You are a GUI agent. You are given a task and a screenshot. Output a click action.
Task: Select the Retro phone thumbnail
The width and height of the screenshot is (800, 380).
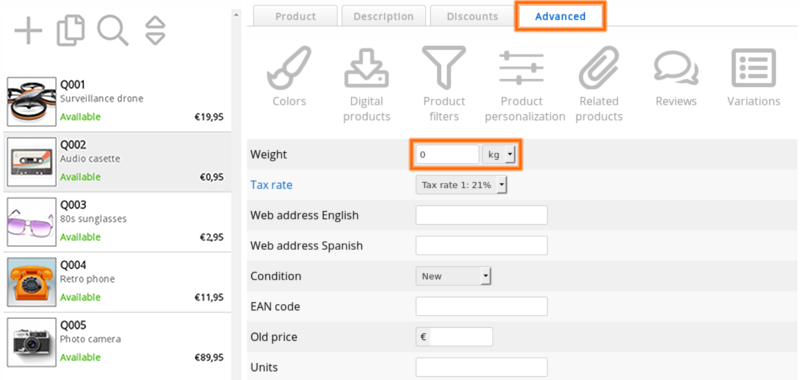click(32, 282)
